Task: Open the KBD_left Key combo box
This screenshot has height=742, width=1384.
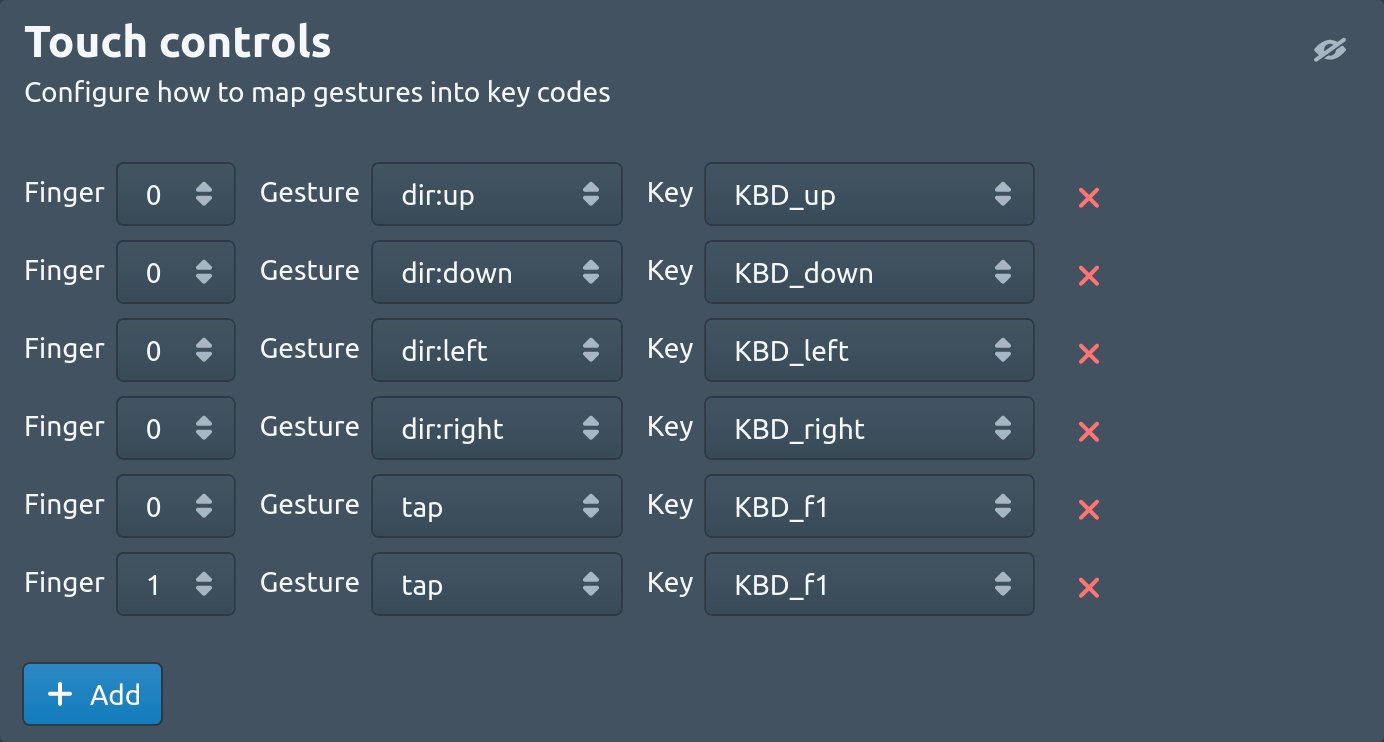Action: click(869, 350)
